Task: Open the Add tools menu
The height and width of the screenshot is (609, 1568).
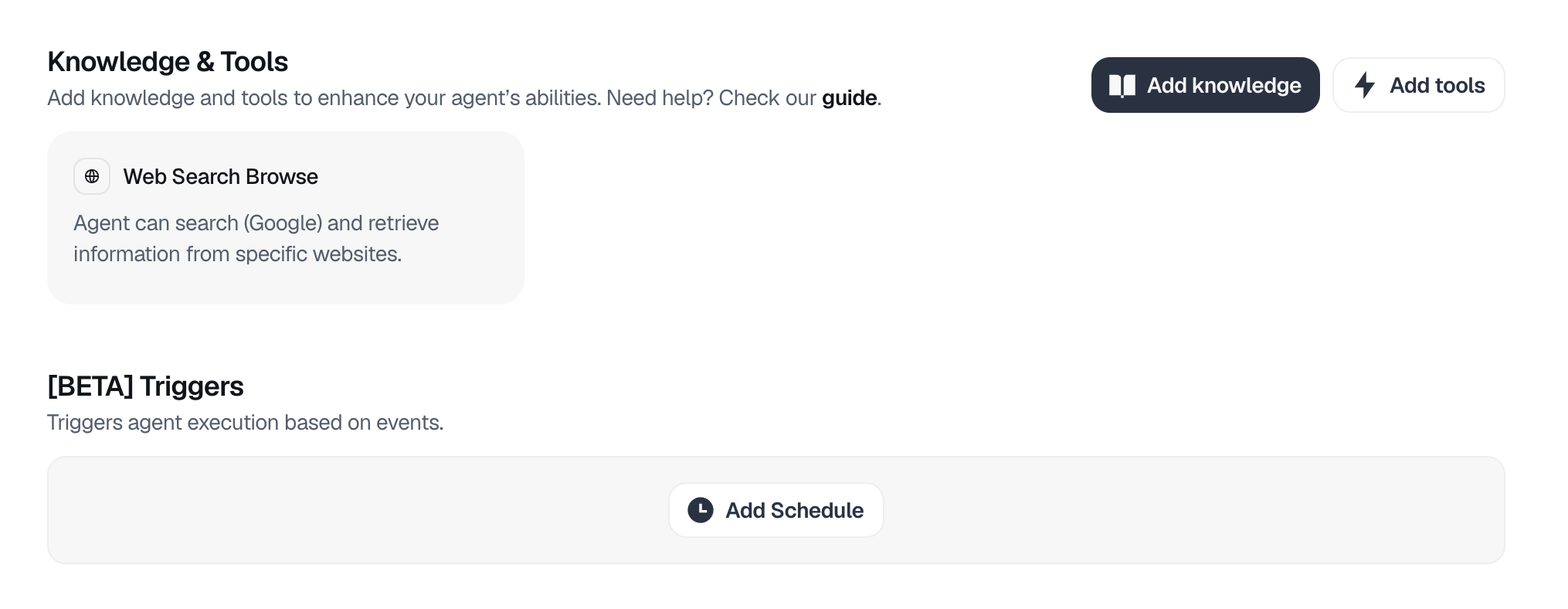Action: point(1418,85)
